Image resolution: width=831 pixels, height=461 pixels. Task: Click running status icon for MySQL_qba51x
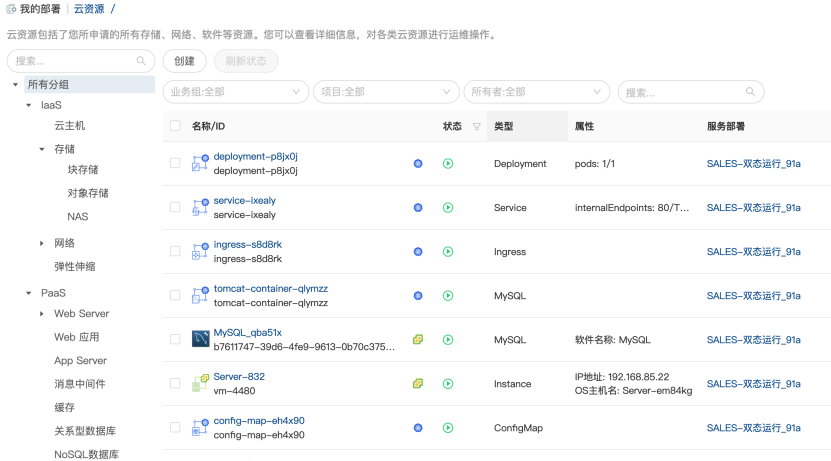(448, 340)
